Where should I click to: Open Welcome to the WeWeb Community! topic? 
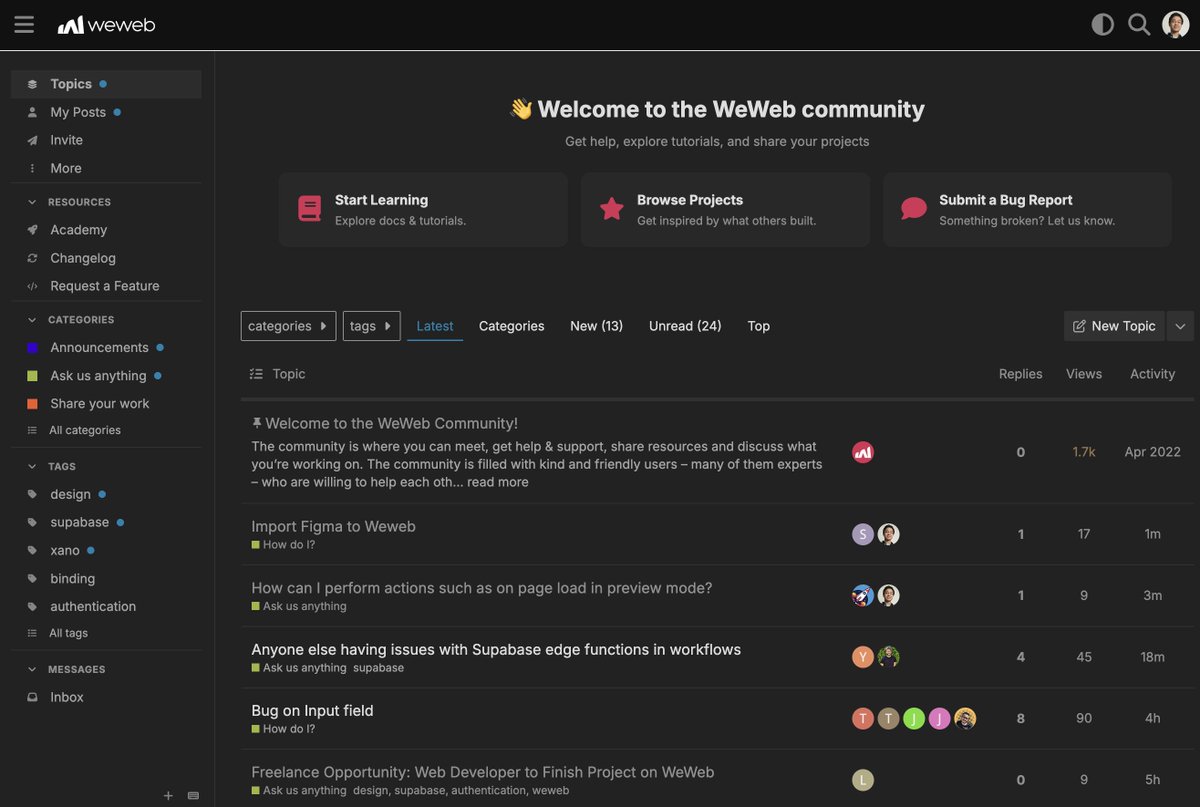tap(391, 423)
